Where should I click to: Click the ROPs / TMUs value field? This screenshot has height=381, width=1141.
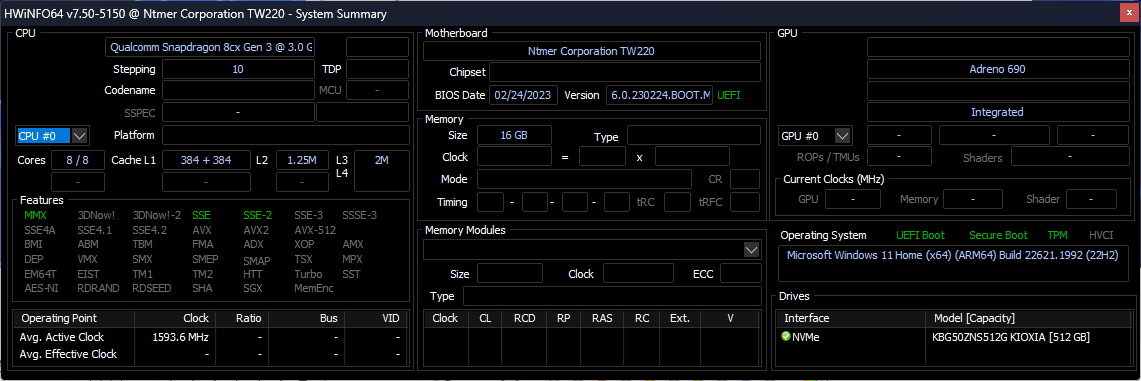(x=899, y=157)
